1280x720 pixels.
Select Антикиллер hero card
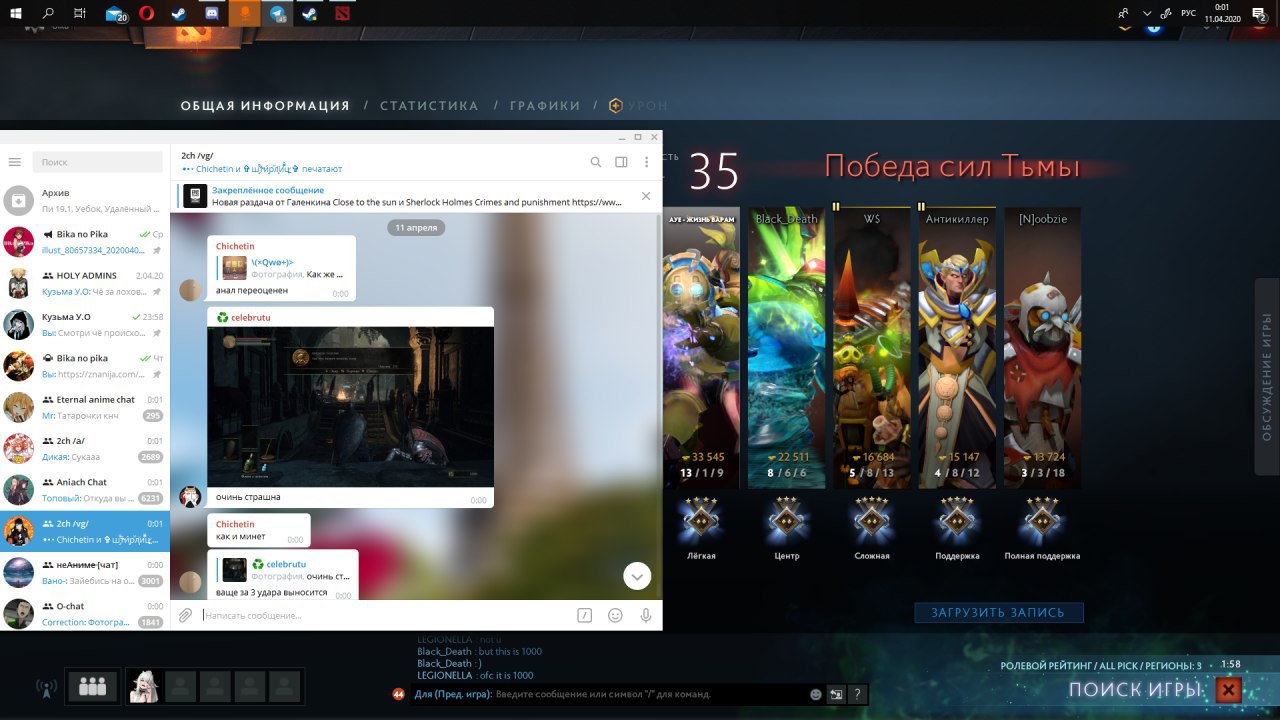[957, 348]
